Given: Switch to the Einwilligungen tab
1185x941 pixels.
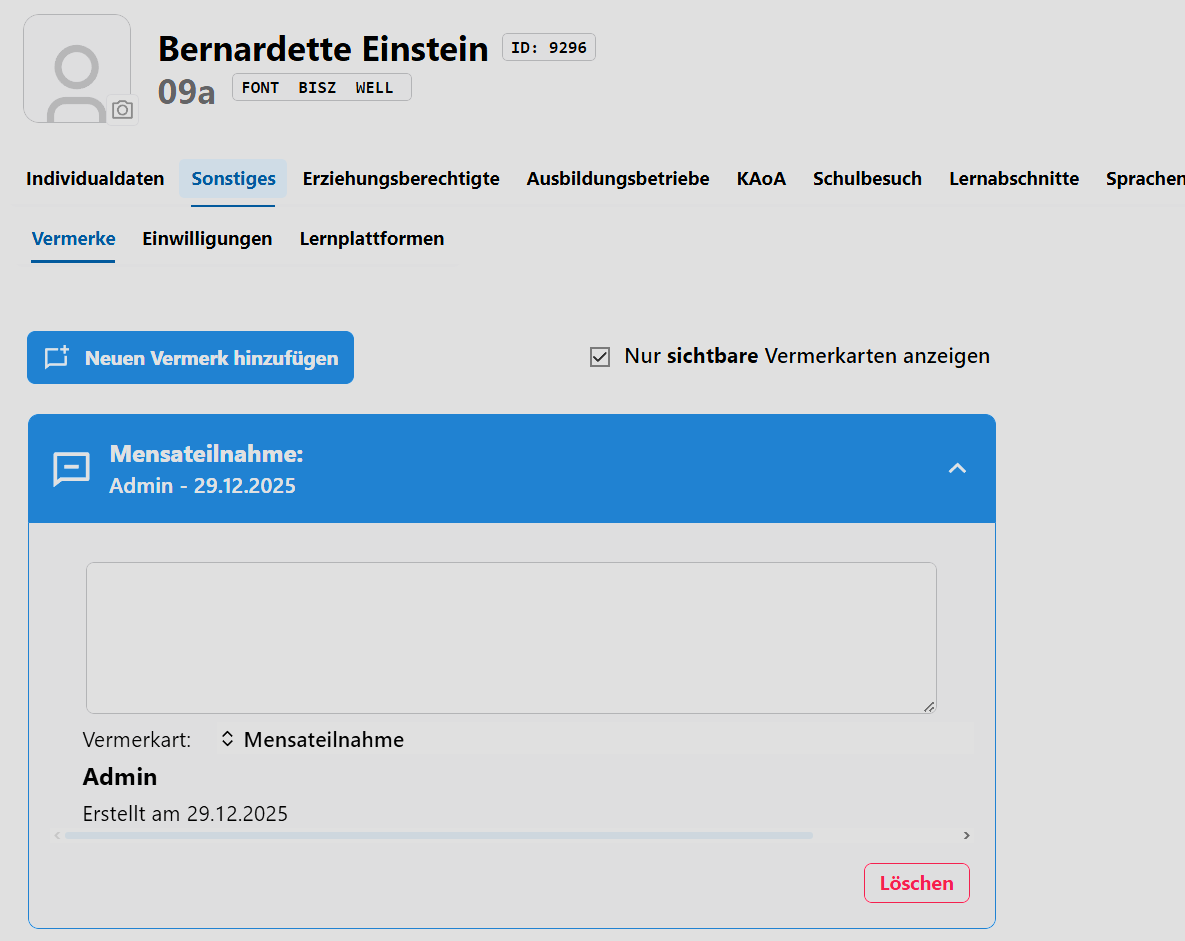Looking at the screenshot, I should (207, 238).
